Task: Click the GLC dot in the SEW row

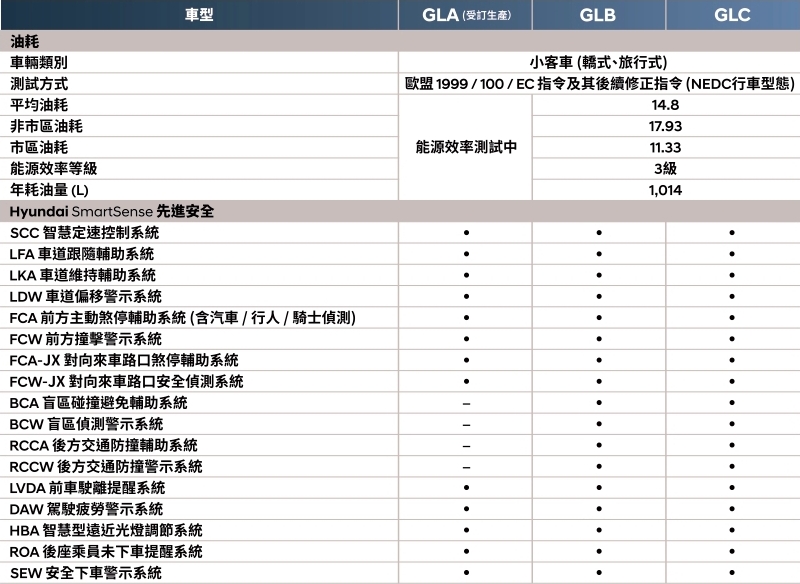Action: tap(732, 573)
